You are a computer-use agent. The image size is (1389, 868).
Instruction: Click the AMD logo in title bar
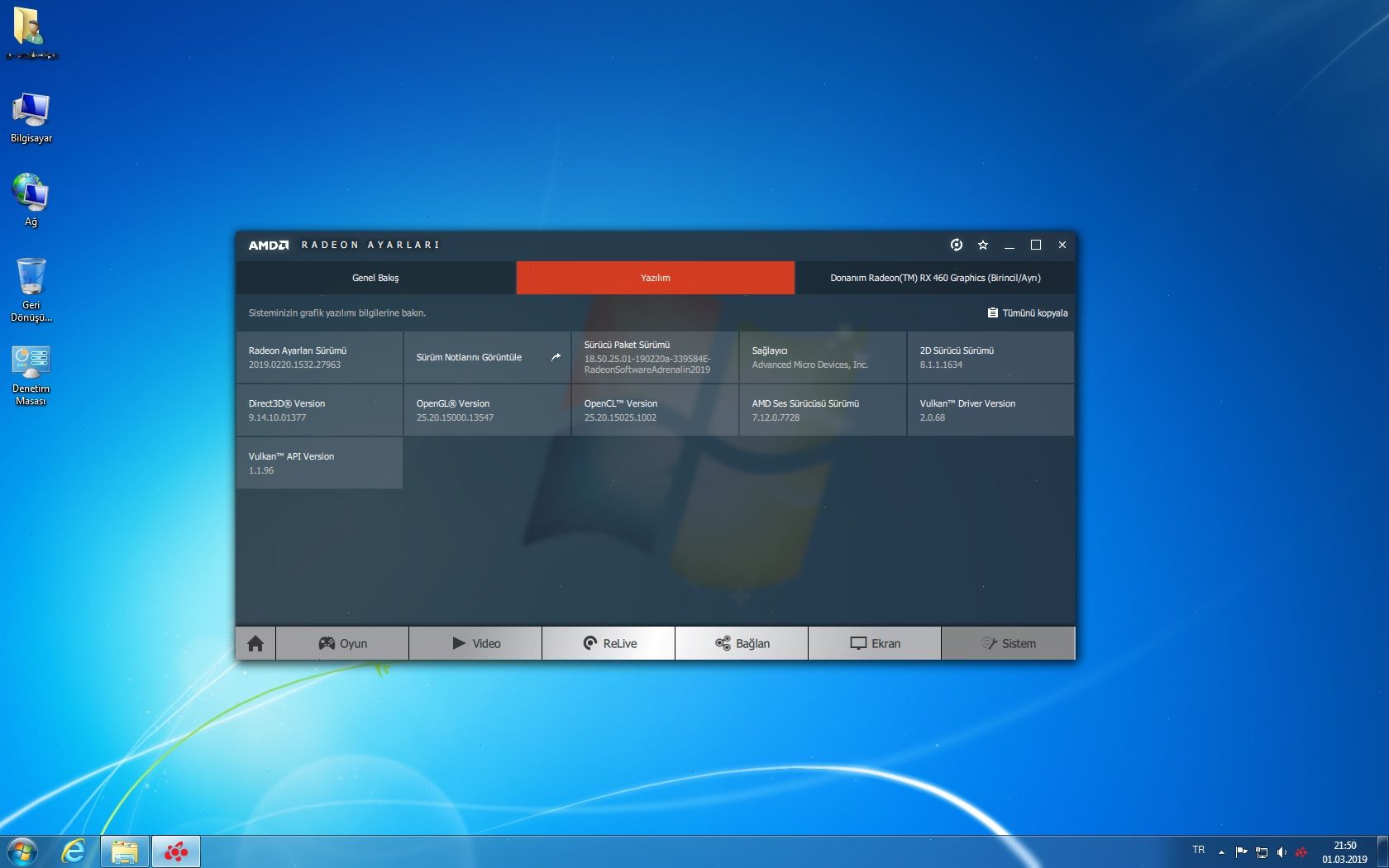tap(269, 245)
